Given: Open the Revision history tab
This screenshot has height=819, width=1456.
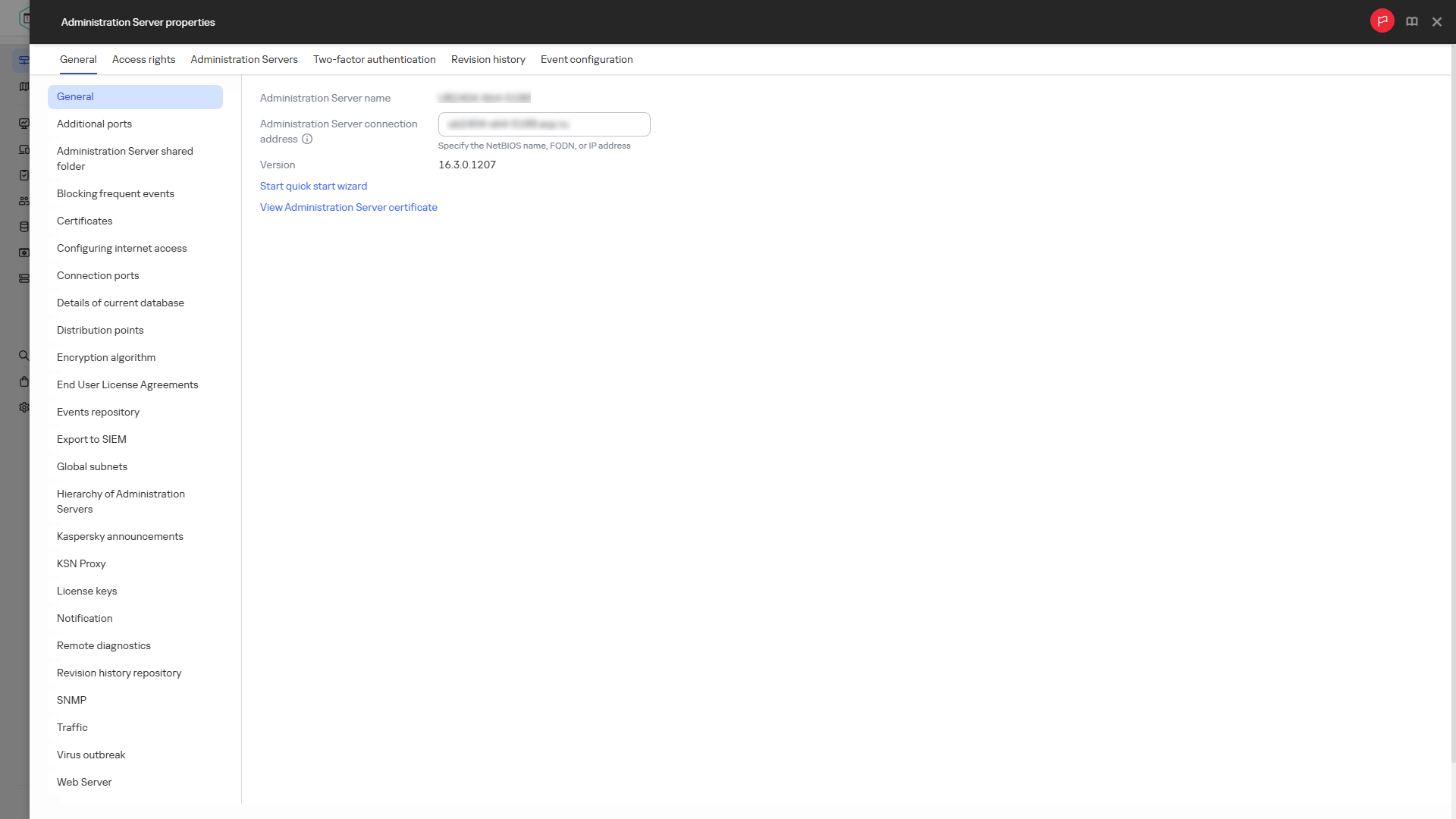Looking at the screenshot, I should 488,60.
